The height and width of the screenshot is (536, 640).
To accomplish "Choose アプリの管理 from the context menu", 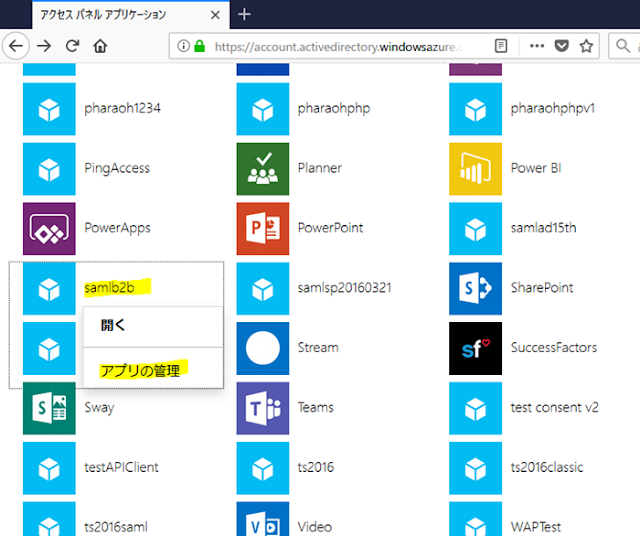I will (153, 370).
